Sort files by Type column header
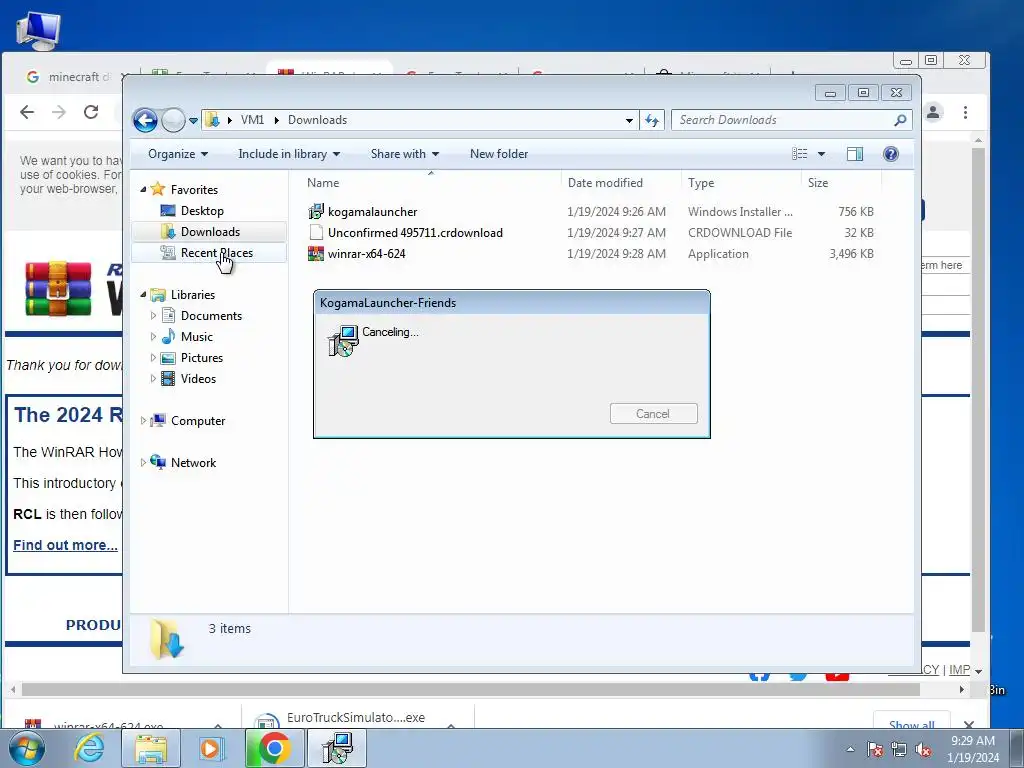Viewport: 1024px width, 768px height. 741,183
